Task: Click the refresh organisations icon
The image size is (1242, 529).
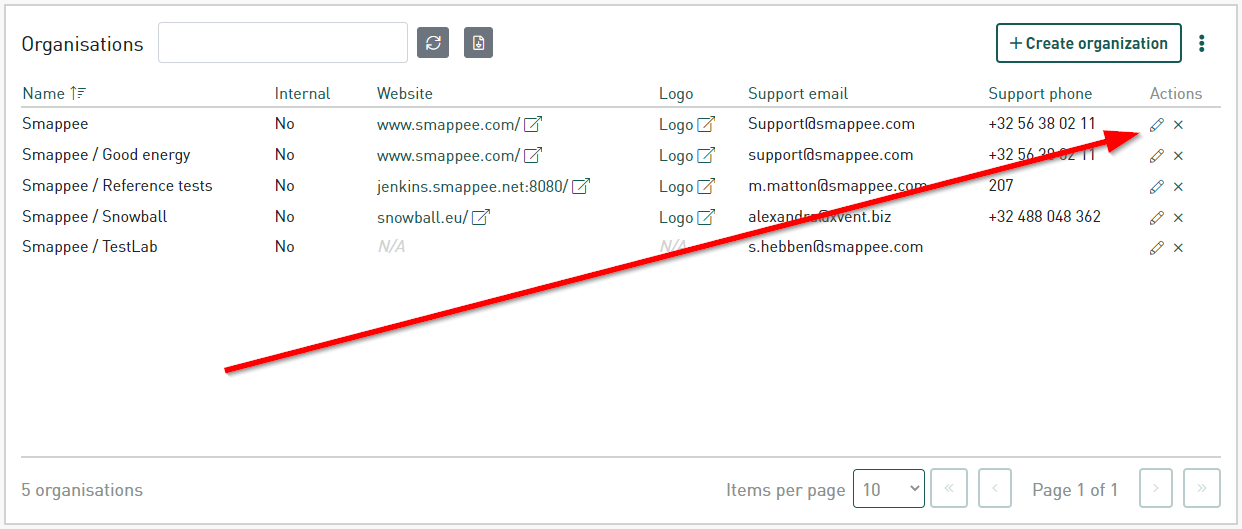Action: point(433,43)
